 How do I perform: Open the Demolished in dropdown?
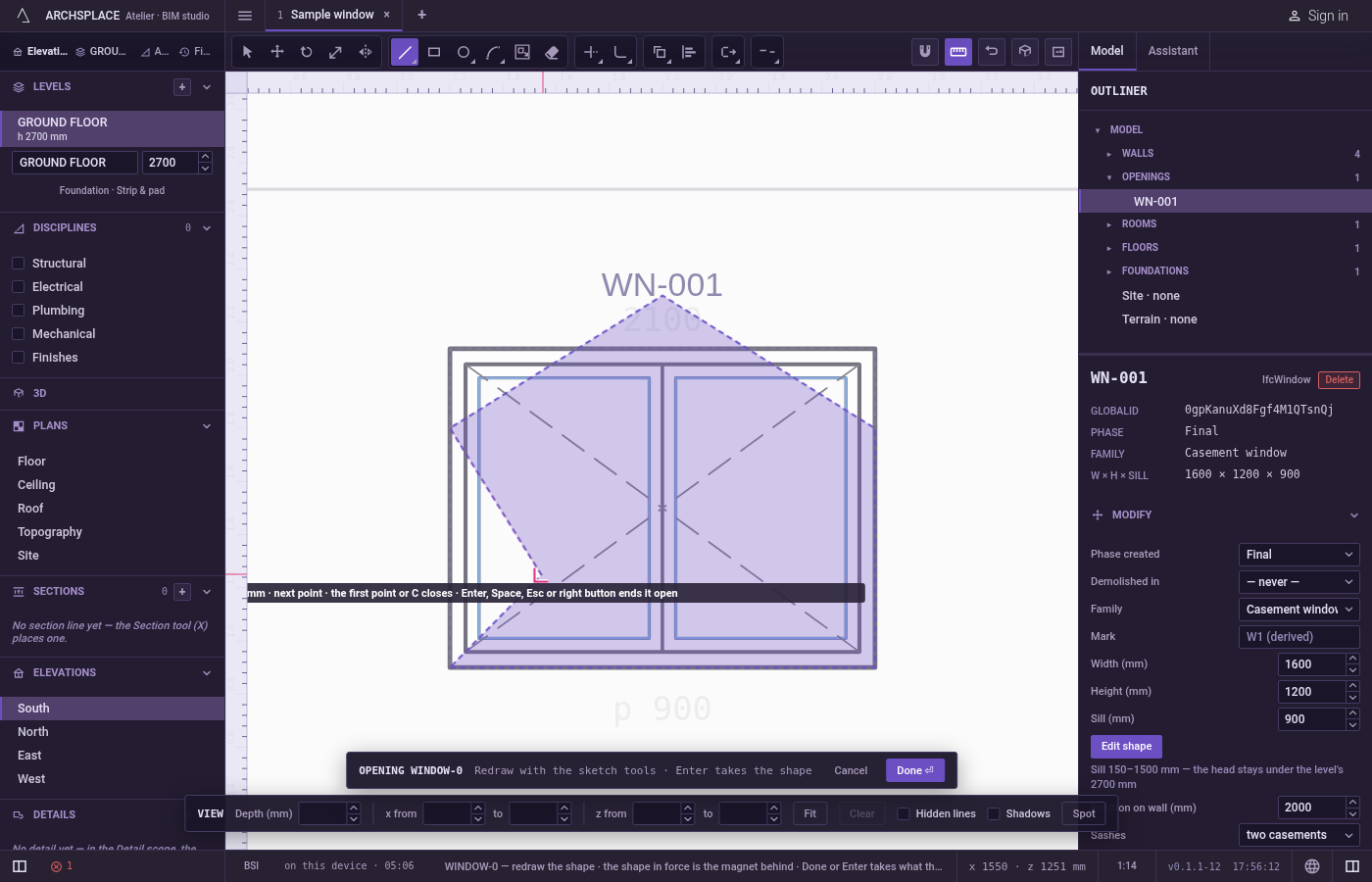1298,582
